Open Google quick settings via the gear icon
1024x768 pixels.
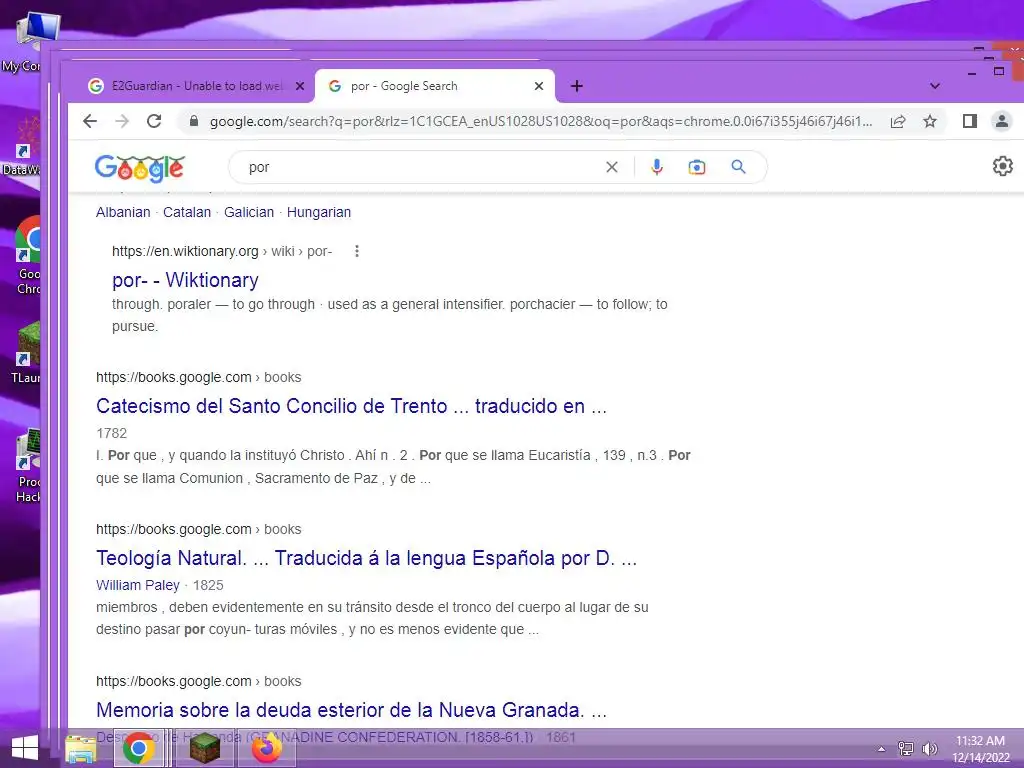coord(1002,166)
